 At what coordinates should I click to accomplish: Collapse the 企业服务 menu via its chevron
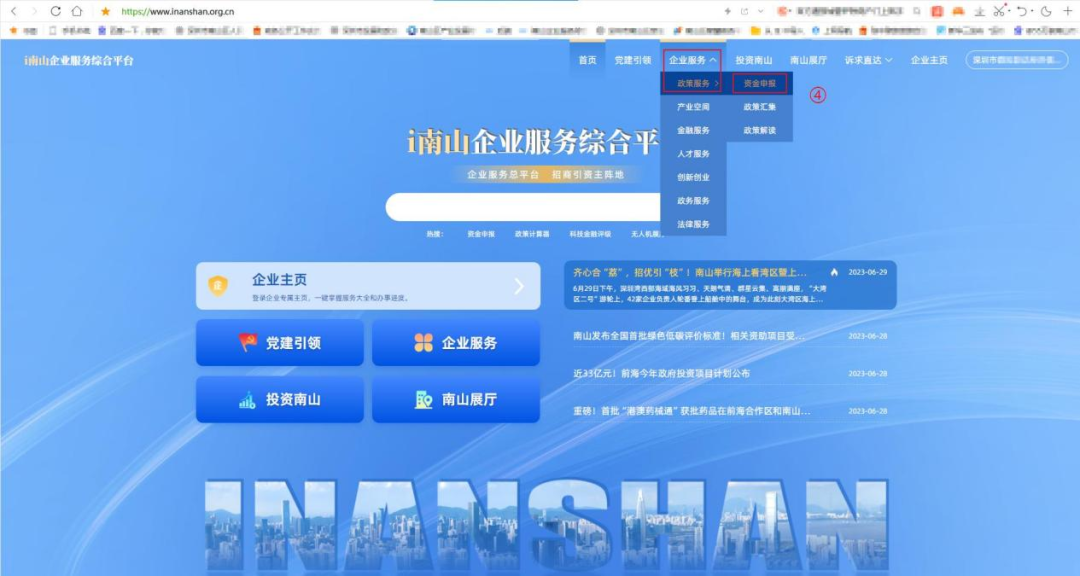point(711,59)
